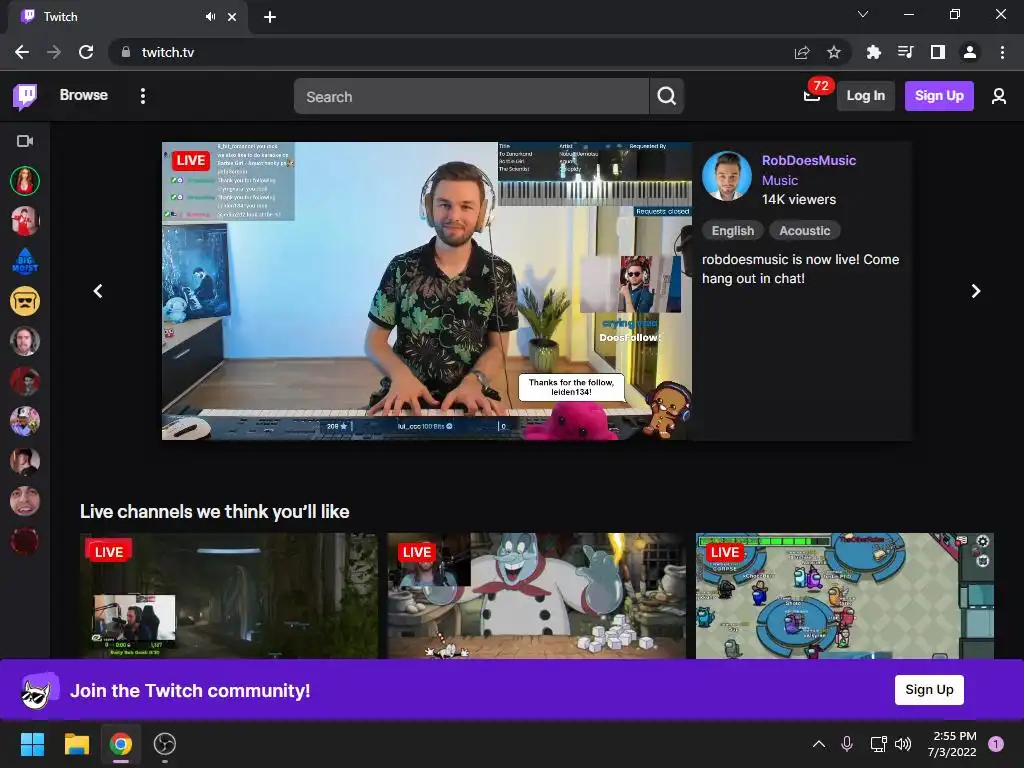Open the three-dot more menu beside Browse
This screenshot has height=768, width=1024.
[143, 96]
